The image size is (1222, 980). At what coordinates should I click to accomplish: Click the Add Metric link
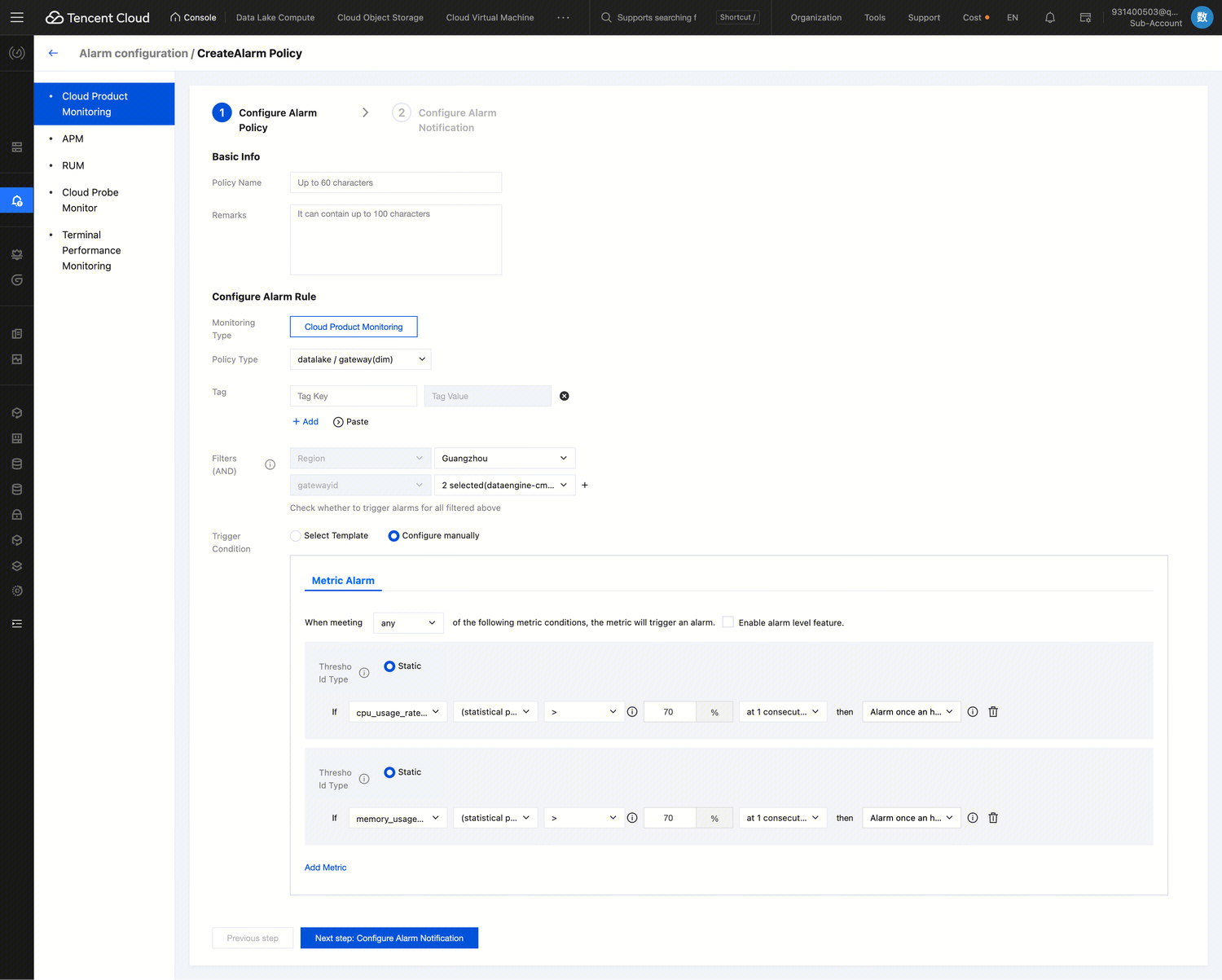(x=325, y=868)
